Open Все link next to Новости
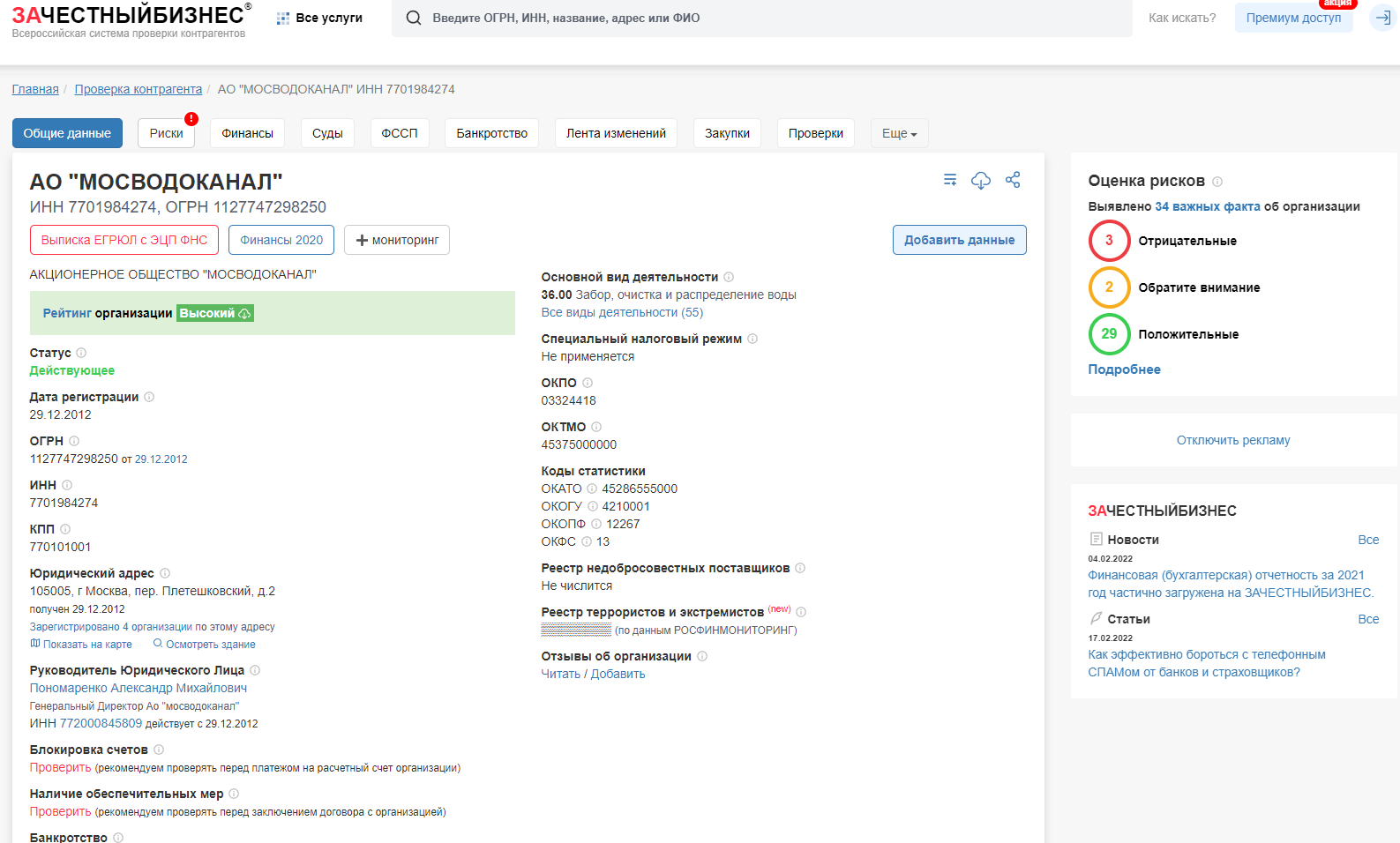Viewport: 1400px width, 843px height. tap(1368, 540)
